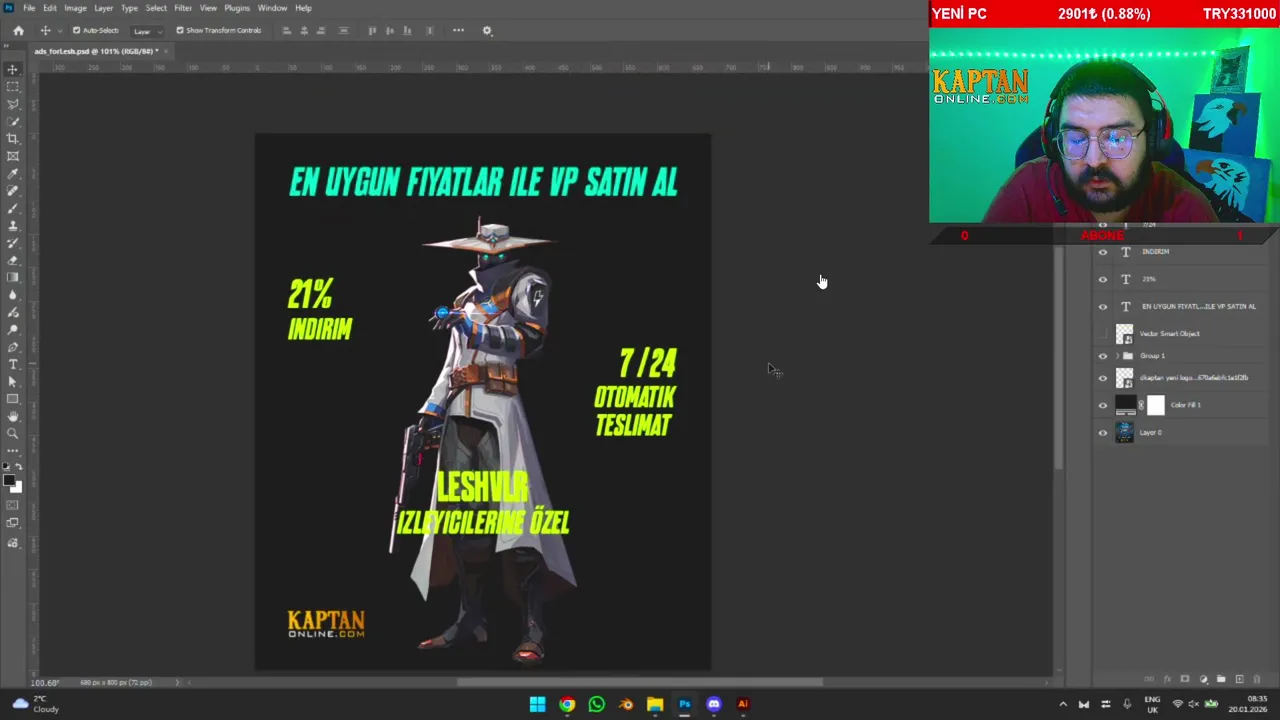The image size is (1280, 720).
Task: Open Google Chrome from the taskbar
Action: [x=567, y=704]
